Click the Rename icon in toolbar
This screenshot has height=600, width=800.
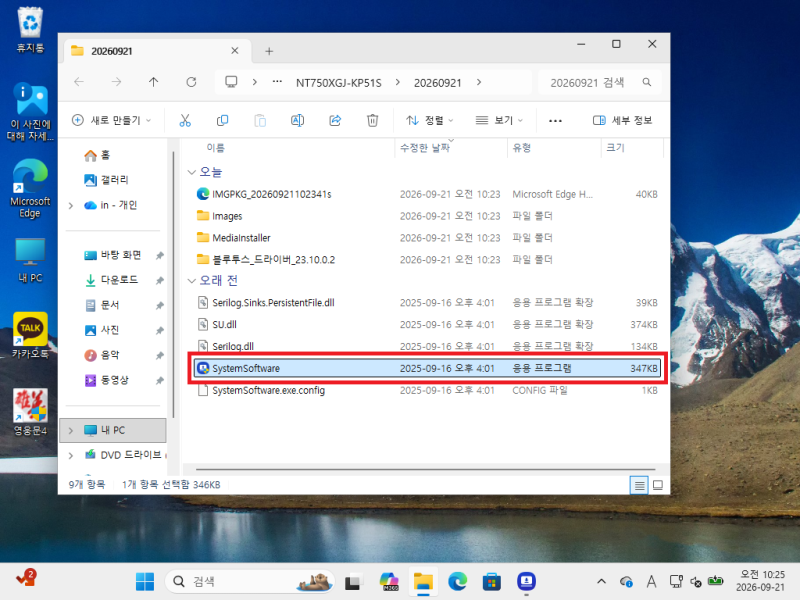[x=297, y=120]
